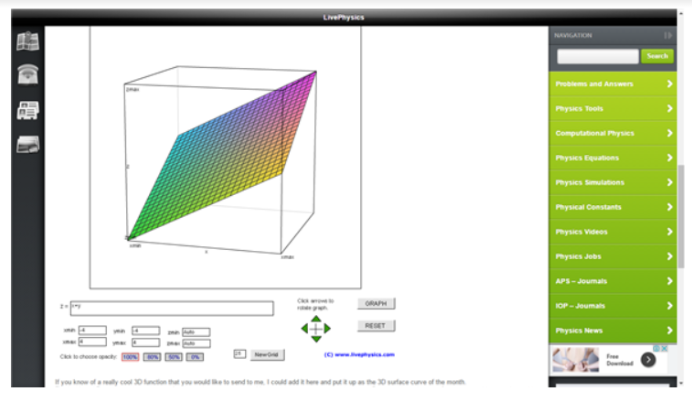Open the IOP – Journals menu item
This screenshot has height=402, width=692.
point(613,306)
